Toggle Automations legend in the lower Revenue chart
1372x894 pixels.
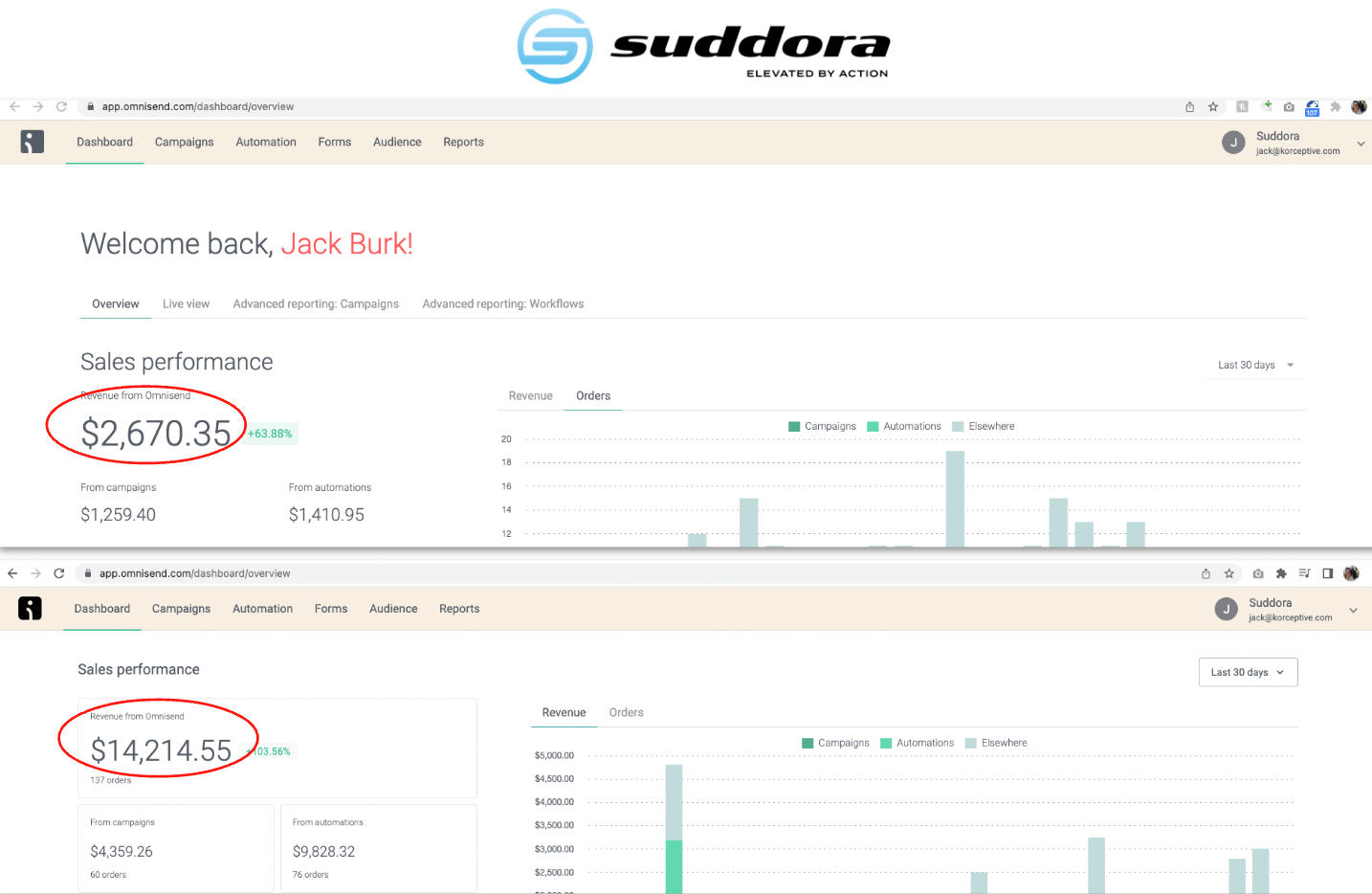pos(917,743)
